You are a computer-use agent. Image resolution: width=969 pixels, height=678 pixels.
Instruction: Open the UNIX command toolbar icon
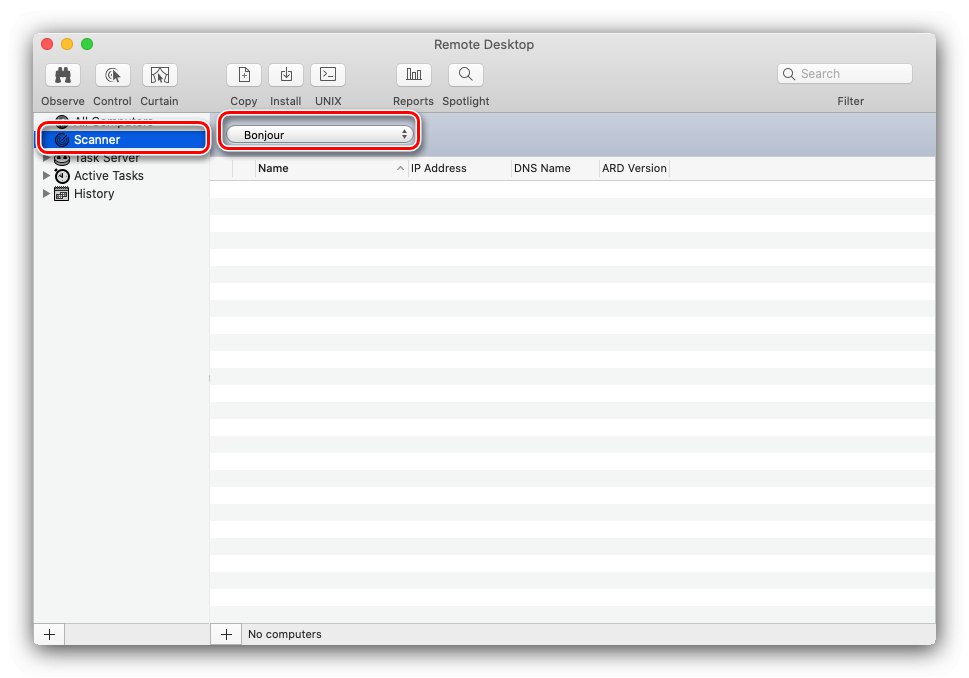tap(328, 75)
